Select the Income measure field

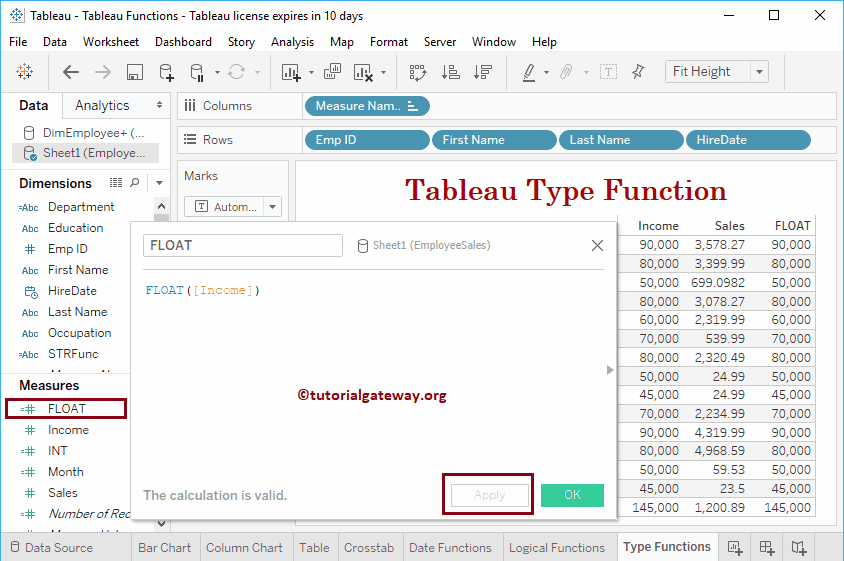(x=68, y=430)
